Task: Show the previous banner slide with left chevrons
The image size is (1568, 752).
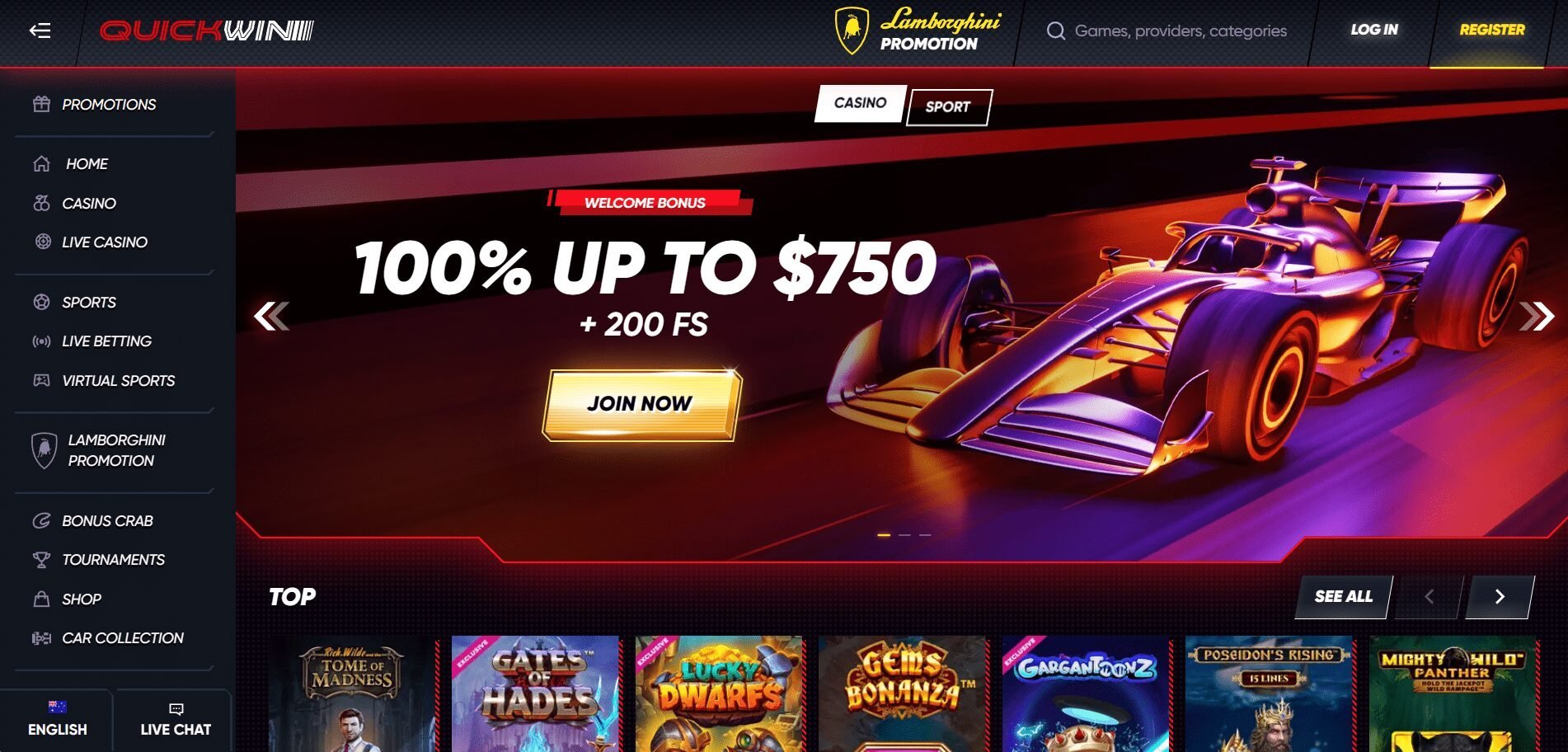Action: 271,316
